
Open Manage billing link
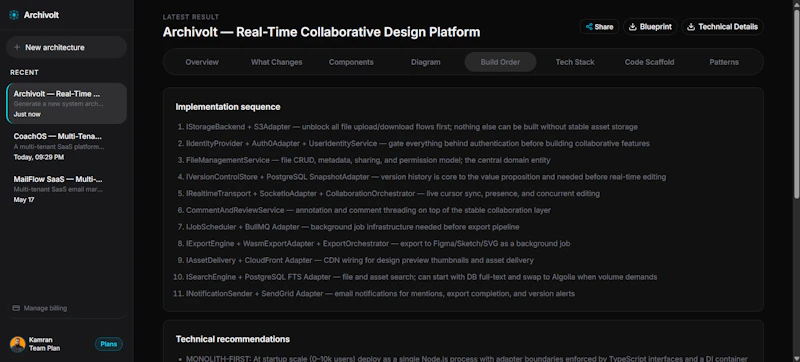pos(45,308)
